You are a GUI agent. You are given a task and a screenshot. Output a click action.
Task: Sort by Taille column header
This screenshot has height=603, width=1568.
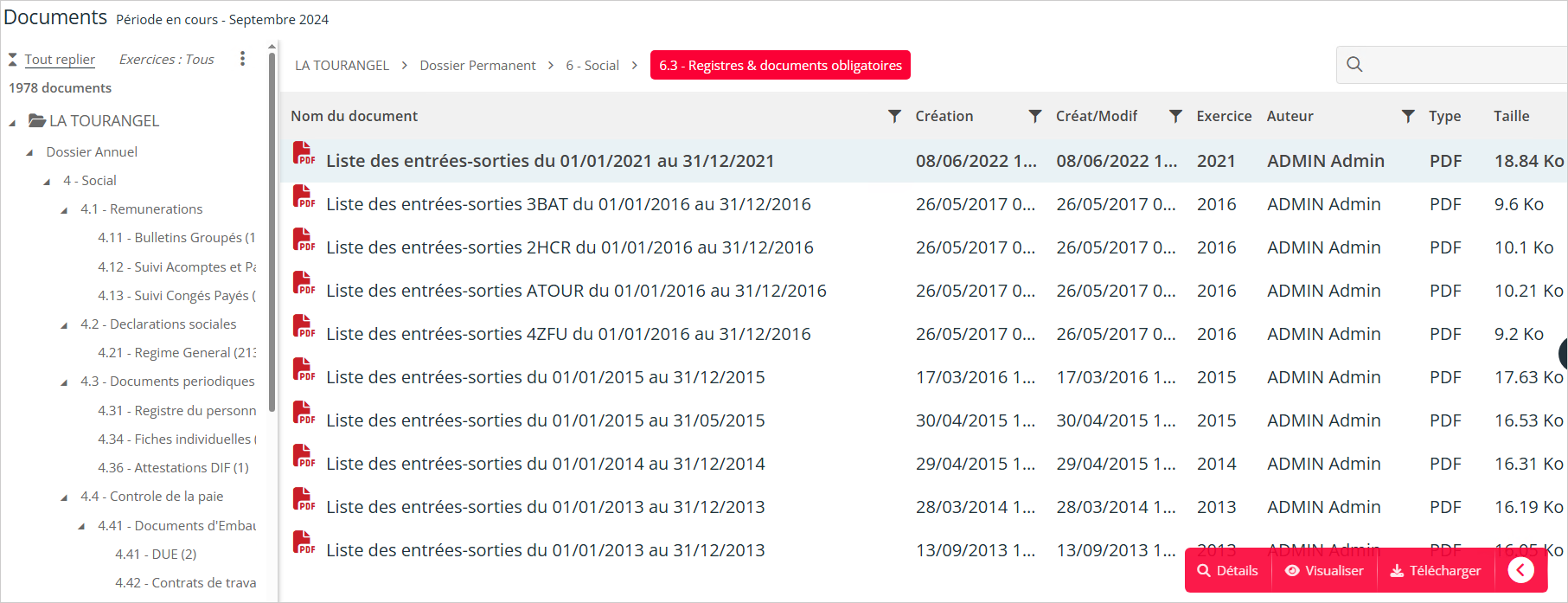(1511, 116)
